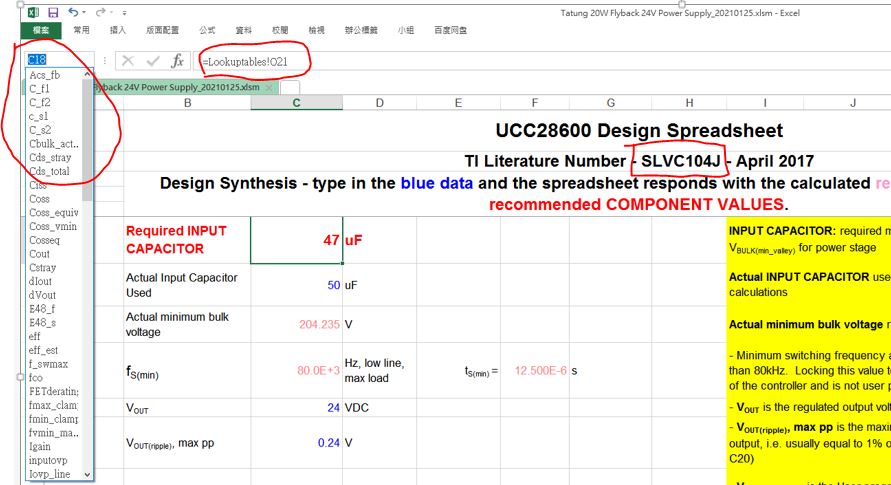Click the redo arrow icon
The width and height of the screenshot is (891, 485).
(x=100, y=12)
